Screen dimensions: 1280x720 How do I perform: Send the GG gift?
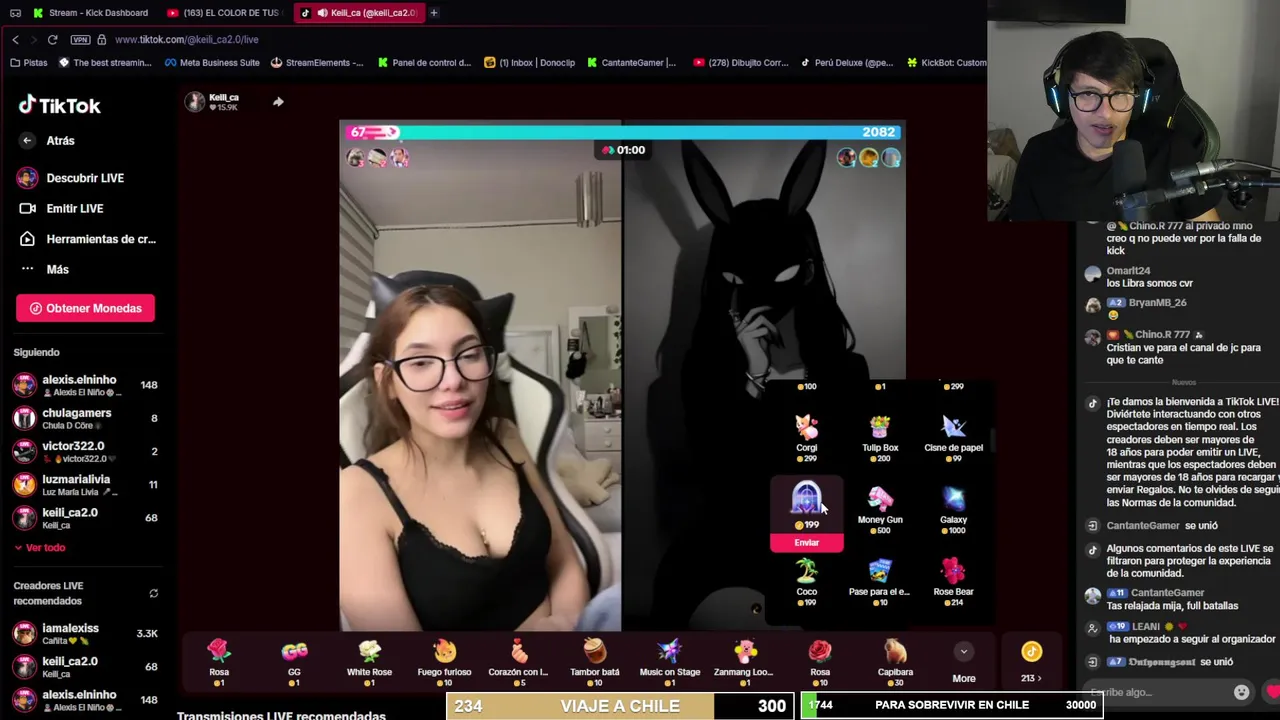coord(294,661)
